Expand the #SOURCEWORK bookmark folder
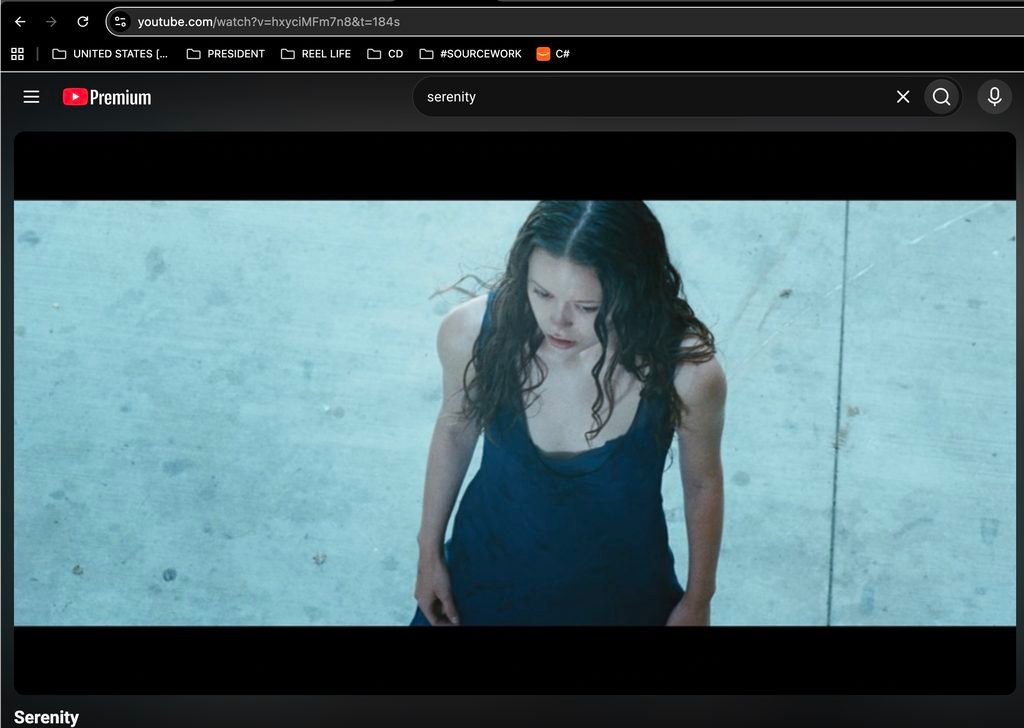This screenshot has height=728, width=1024. click(x=470, y=54)
